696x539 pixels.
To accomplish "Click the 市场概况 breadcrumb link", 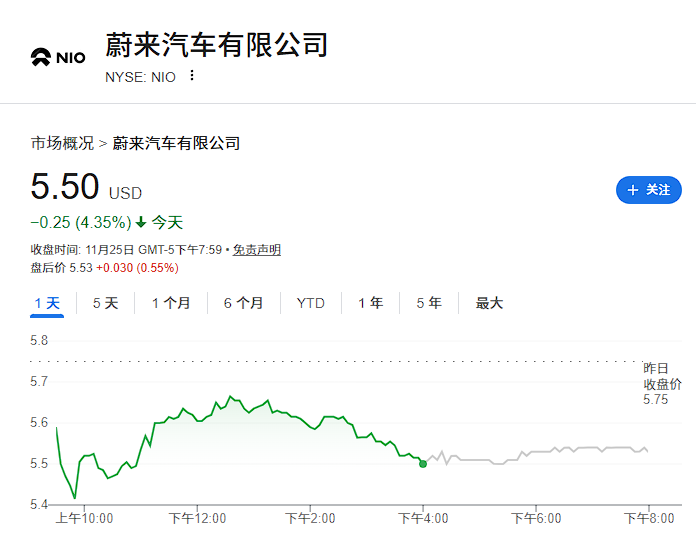I will click(x=62, y=143).
